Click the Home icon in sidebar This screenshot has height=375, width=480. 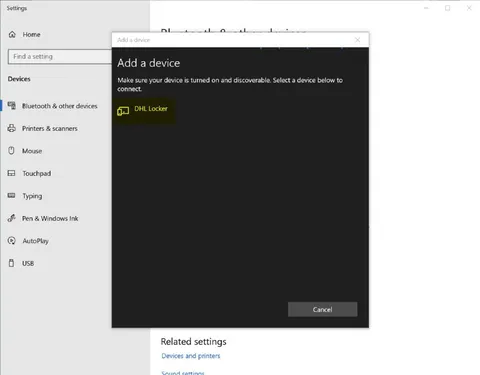tap(12, 34)
